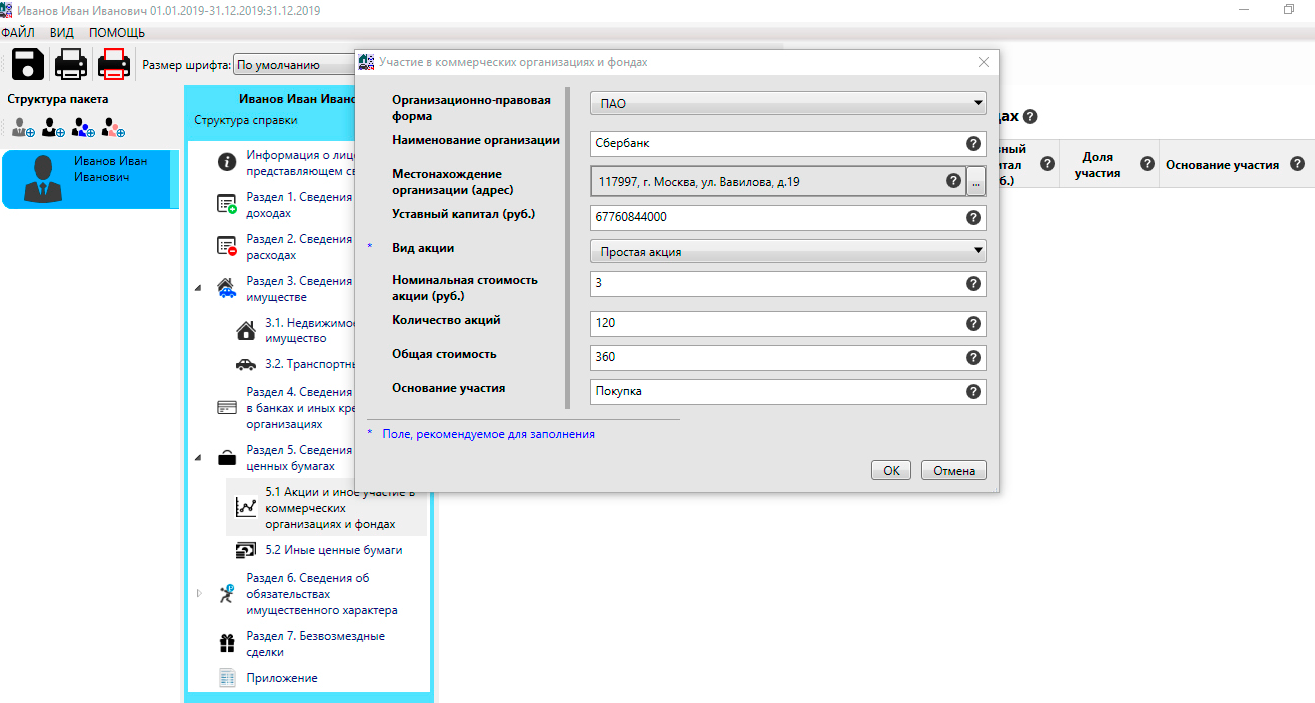Open Организационно-правовая форма dropdown showing ПАО
The width and height of the screenshot is (1315, 703).
(x=788, y=103)
